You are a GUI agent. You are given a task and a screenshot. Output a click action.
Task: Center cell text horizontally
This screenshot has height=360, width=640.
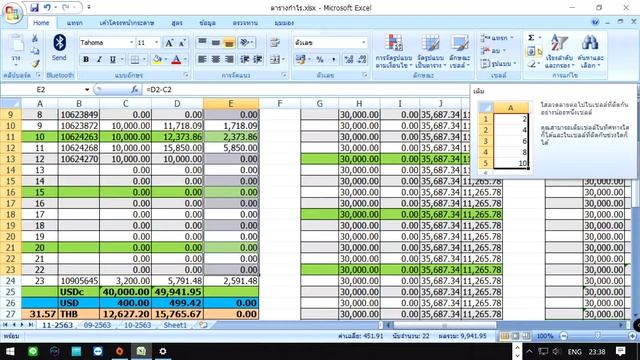click(x=216, y=60)
